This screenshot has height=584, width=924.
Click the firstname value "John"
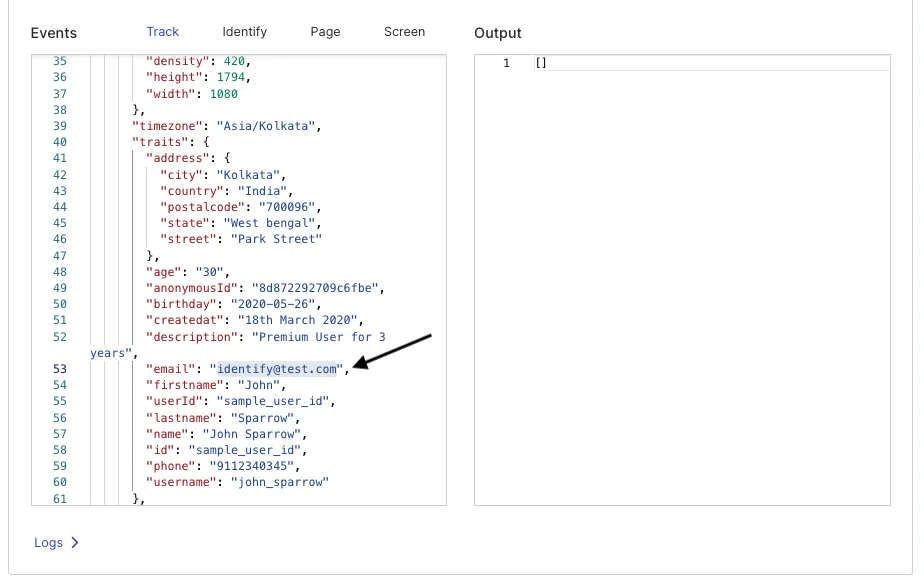point(259,385)
